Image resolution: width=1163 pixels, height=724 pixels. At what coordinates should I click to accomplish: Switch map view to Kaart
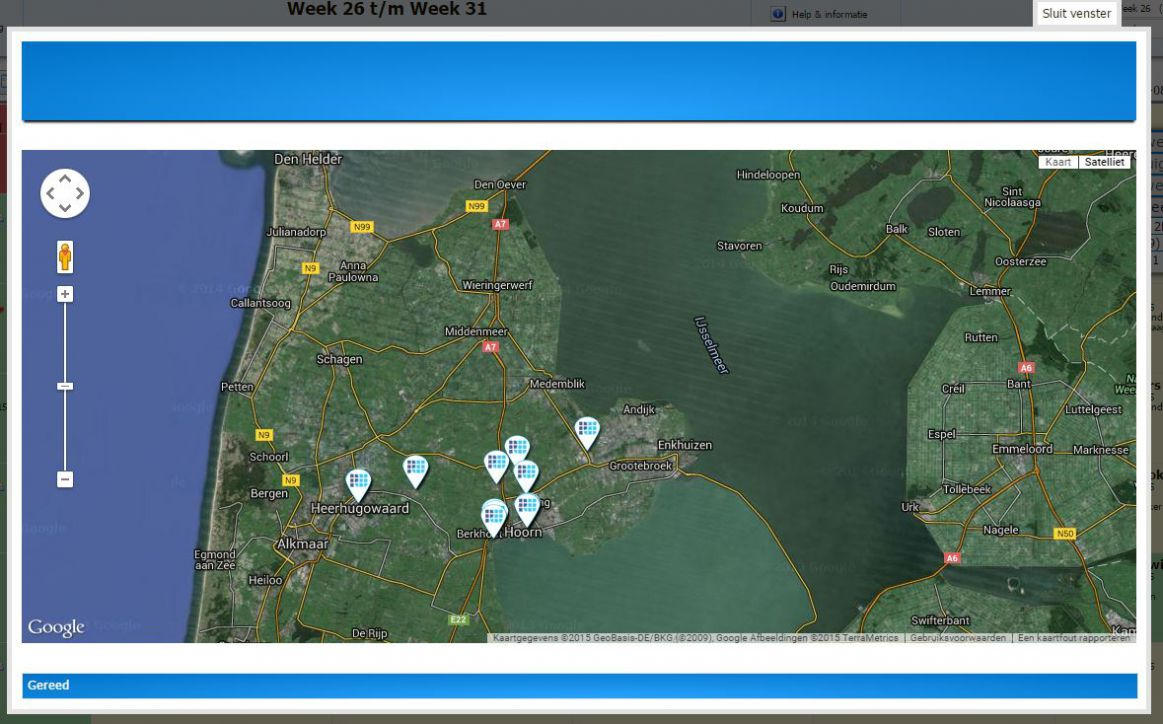pos(1058,162)
